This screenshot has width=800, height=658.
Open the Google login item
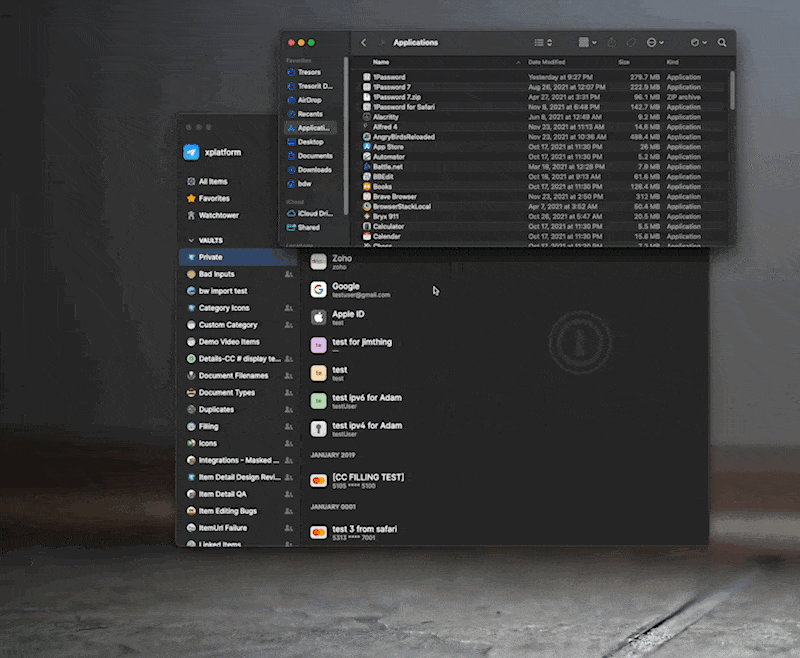click(x=345, y=290)
